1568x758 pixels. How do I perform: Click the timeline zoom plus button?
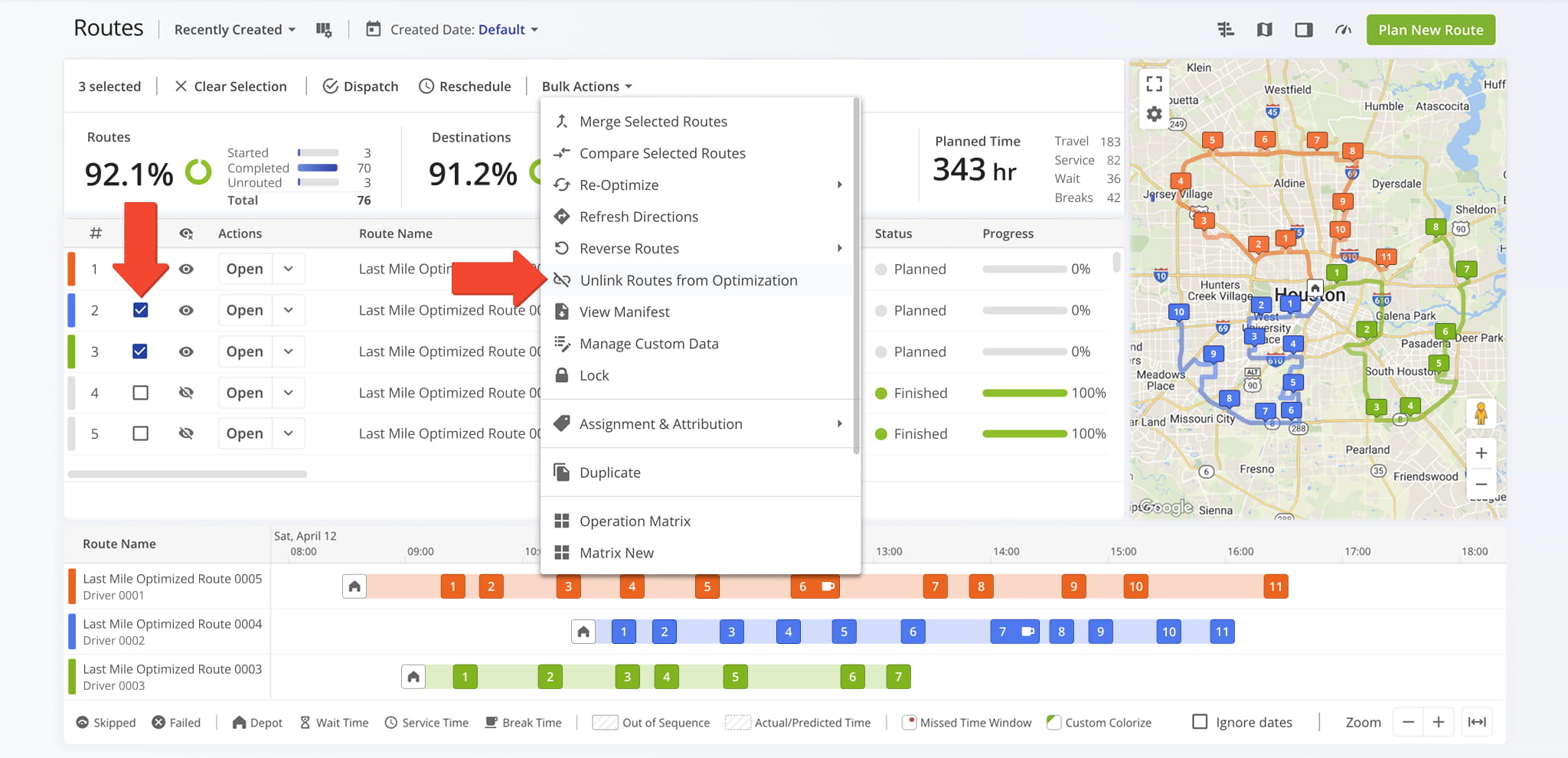pos(1439,722)
